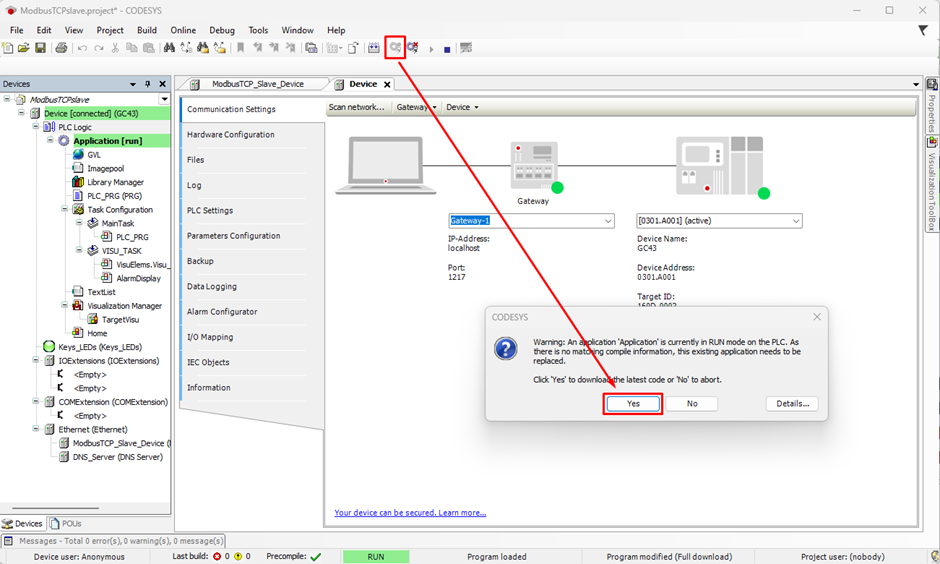The height and width of the screenshot is (564, 940).
Task: Collapse the MainTask tree node
Action: pos(79,223)
